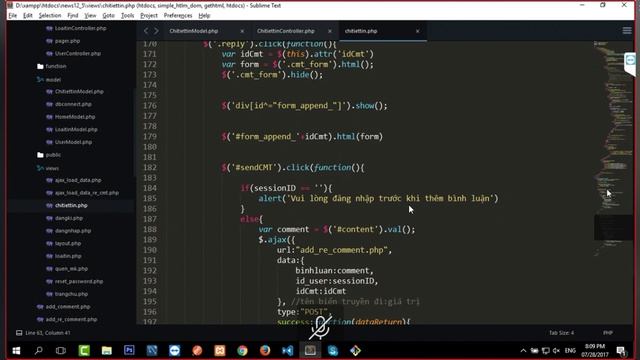640x360 pixels.
Task: Open Task View from the taskbar
Action: pos(61,351)
